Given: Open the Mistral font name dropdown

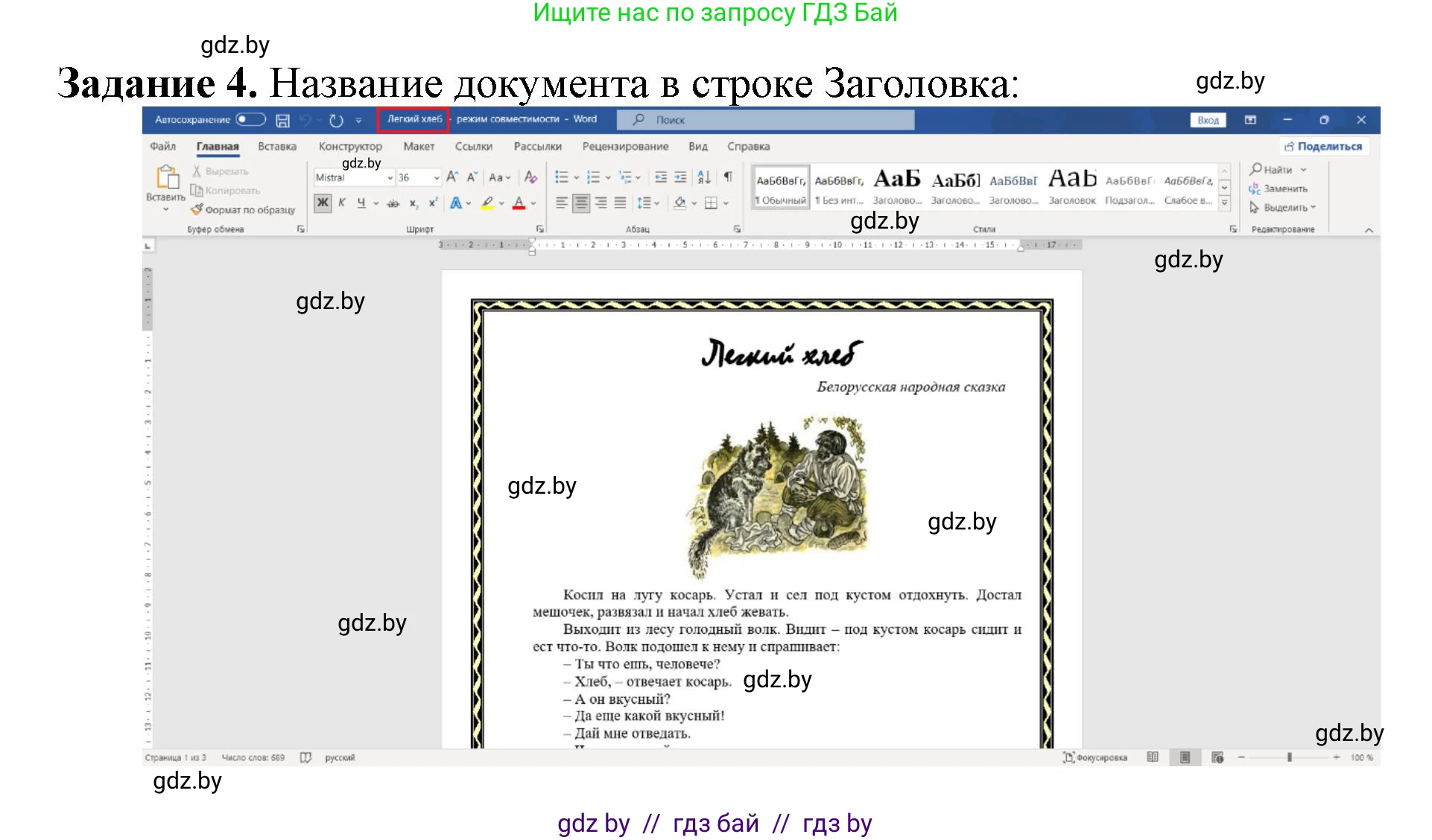Looking at the screenshot, I should 390,178.
